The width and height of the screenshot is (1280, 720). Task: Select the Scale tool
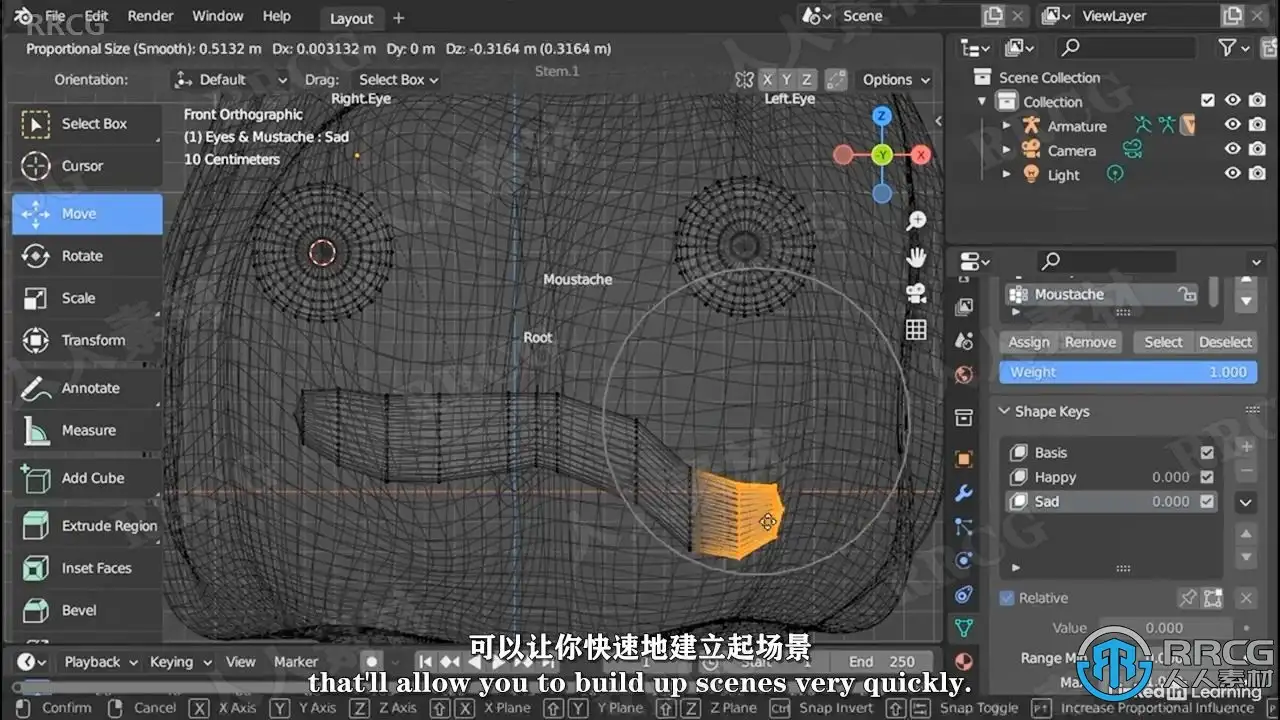[87, 298]
